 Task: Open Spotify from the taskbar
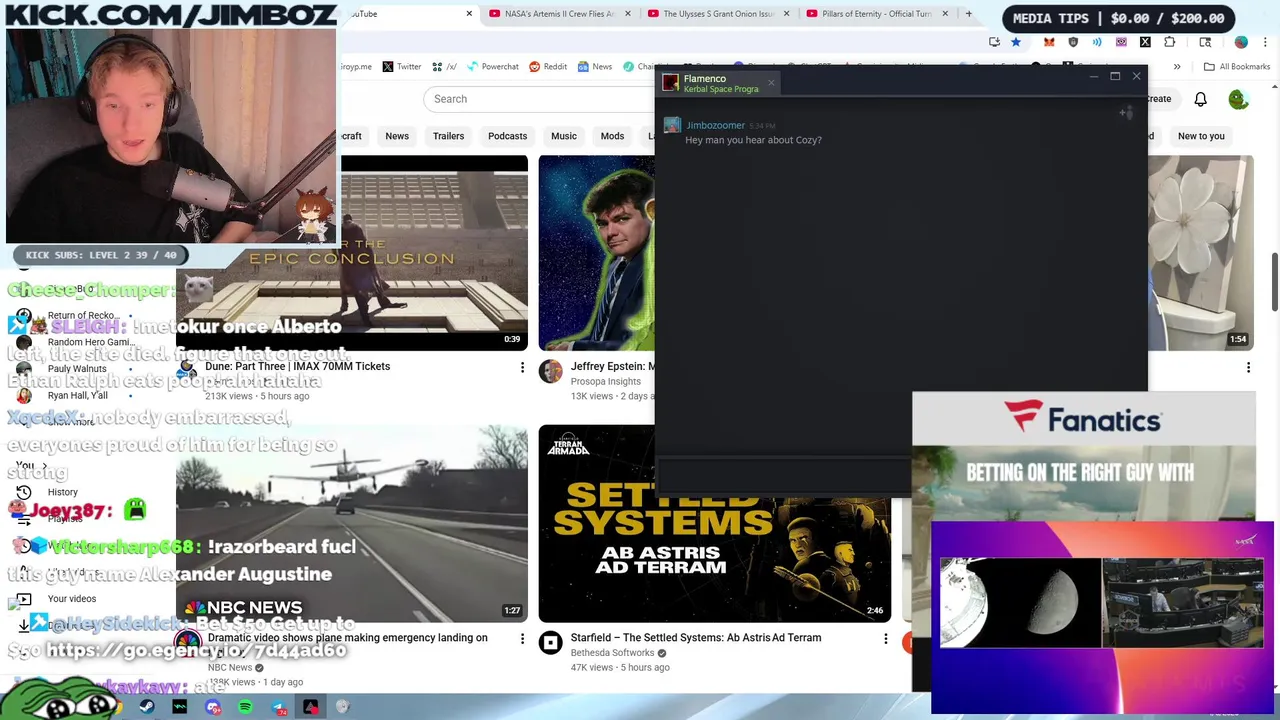(246, 707)
